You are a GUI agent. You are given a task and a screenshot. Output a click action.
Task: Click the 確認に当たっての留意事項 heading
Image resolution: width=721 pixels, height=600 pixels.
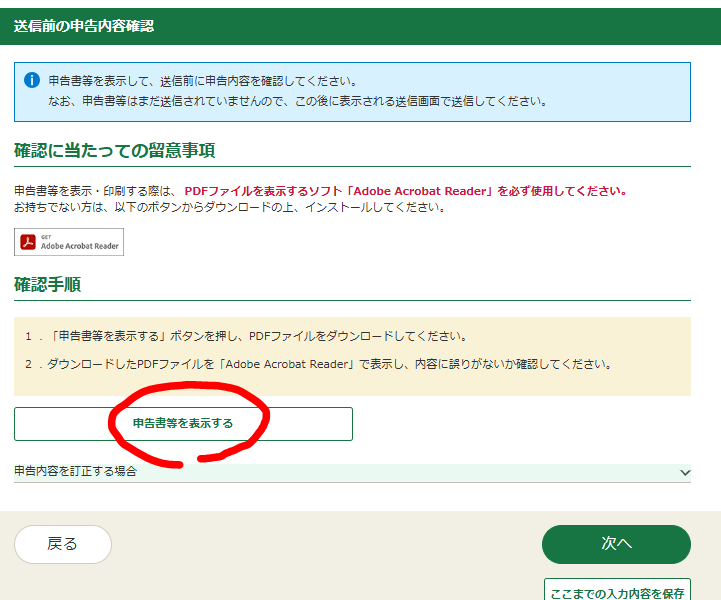point(115,151)
